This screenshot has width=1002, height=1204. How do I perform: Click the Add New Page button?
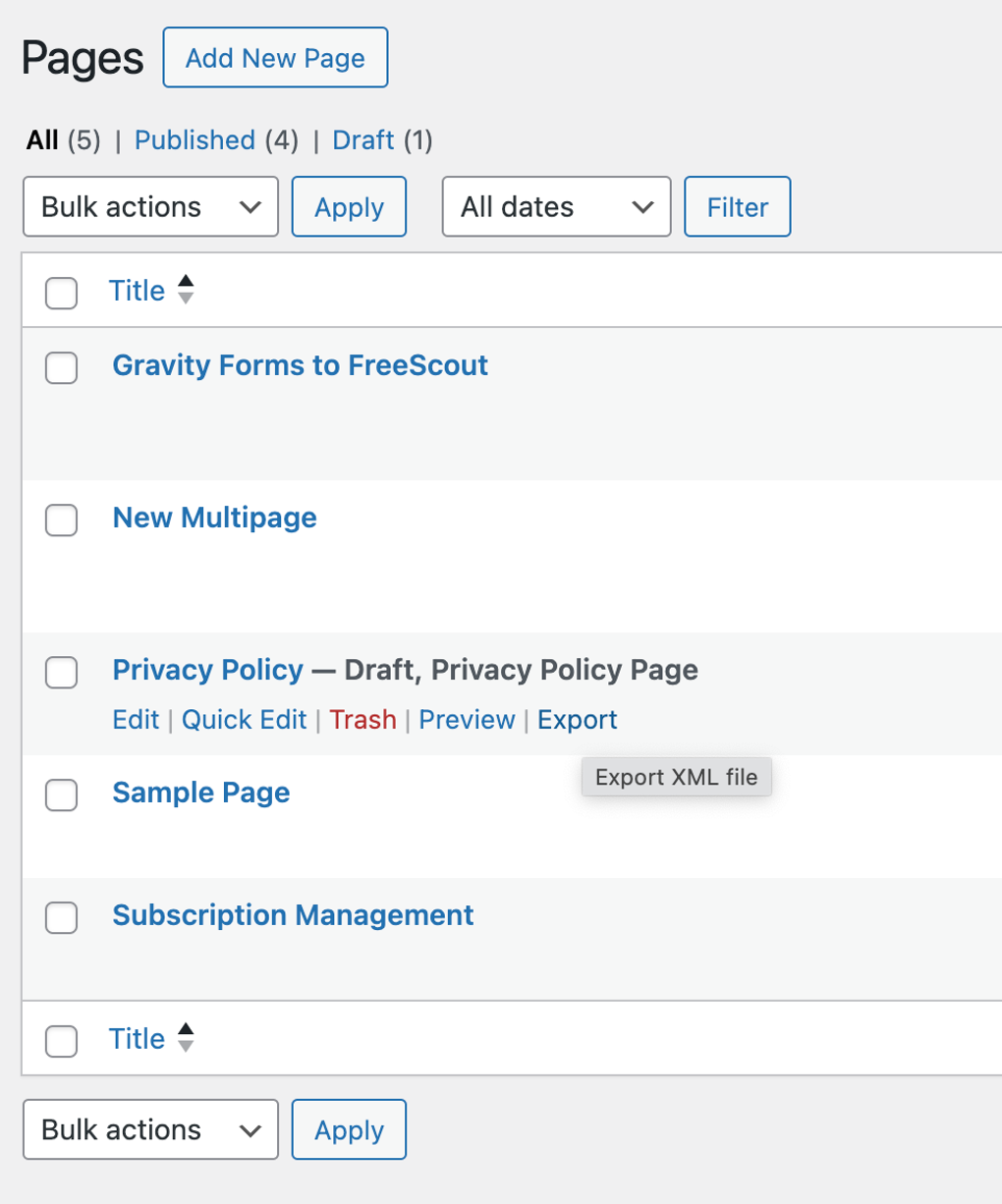click(x=275, y=57)
